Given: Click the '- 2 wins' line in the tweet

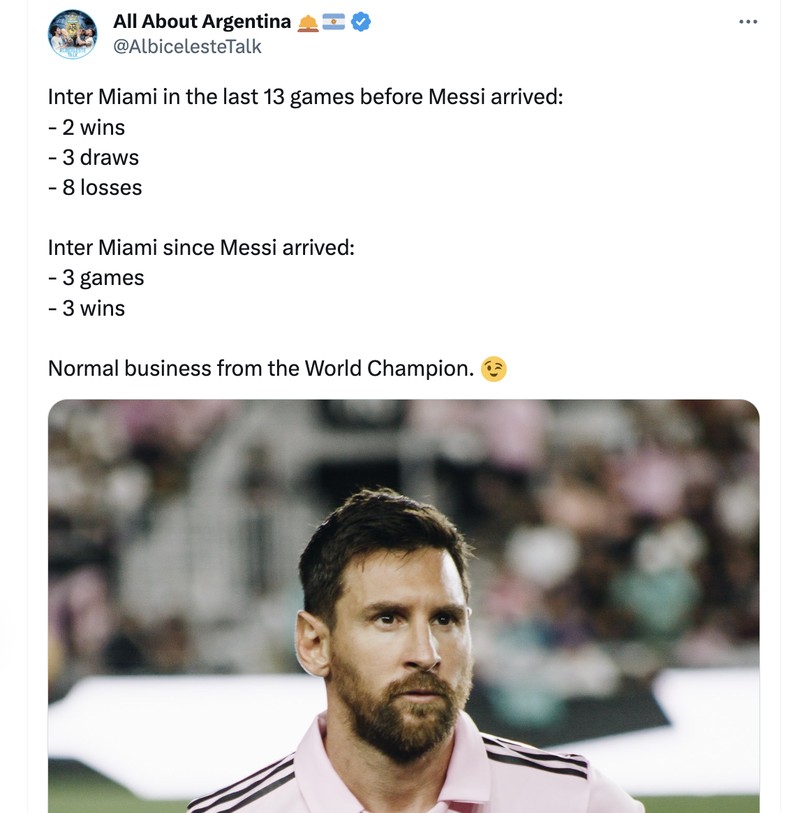Looking at the screenshot, I should [87, 127].
